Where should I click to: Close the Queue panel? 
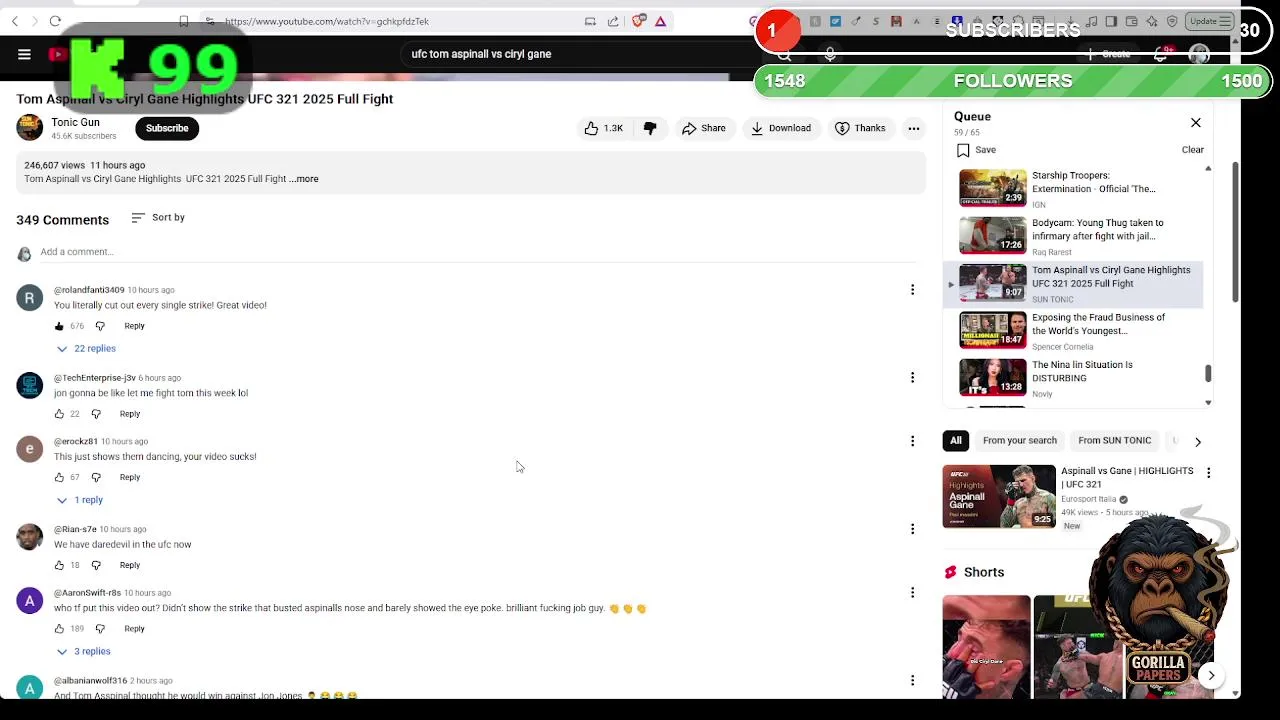(x=1196, y=122)
